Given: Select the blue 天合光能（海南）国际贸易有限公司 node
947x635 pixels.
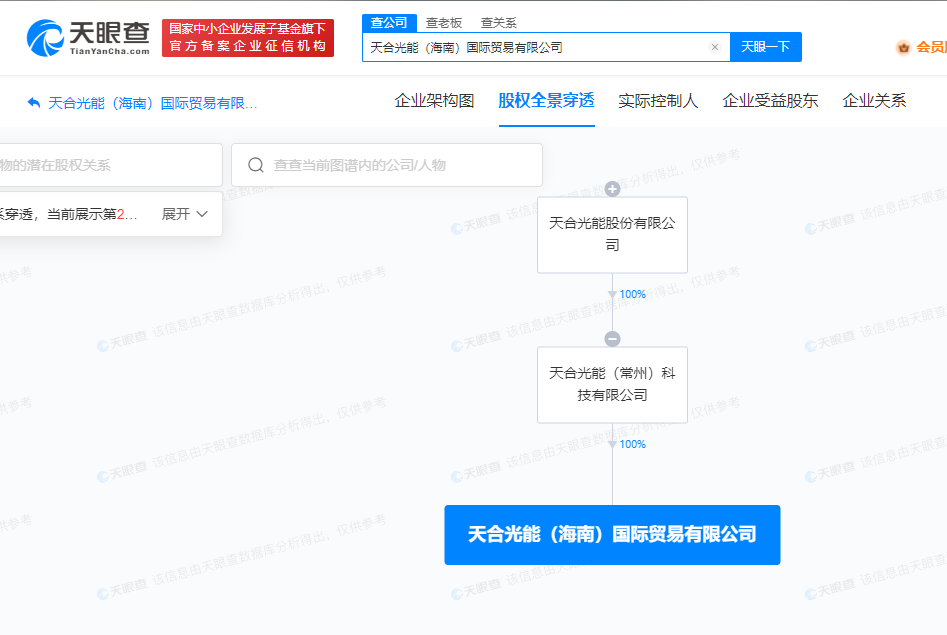Looking at the screenshot, I should point(612,535).
